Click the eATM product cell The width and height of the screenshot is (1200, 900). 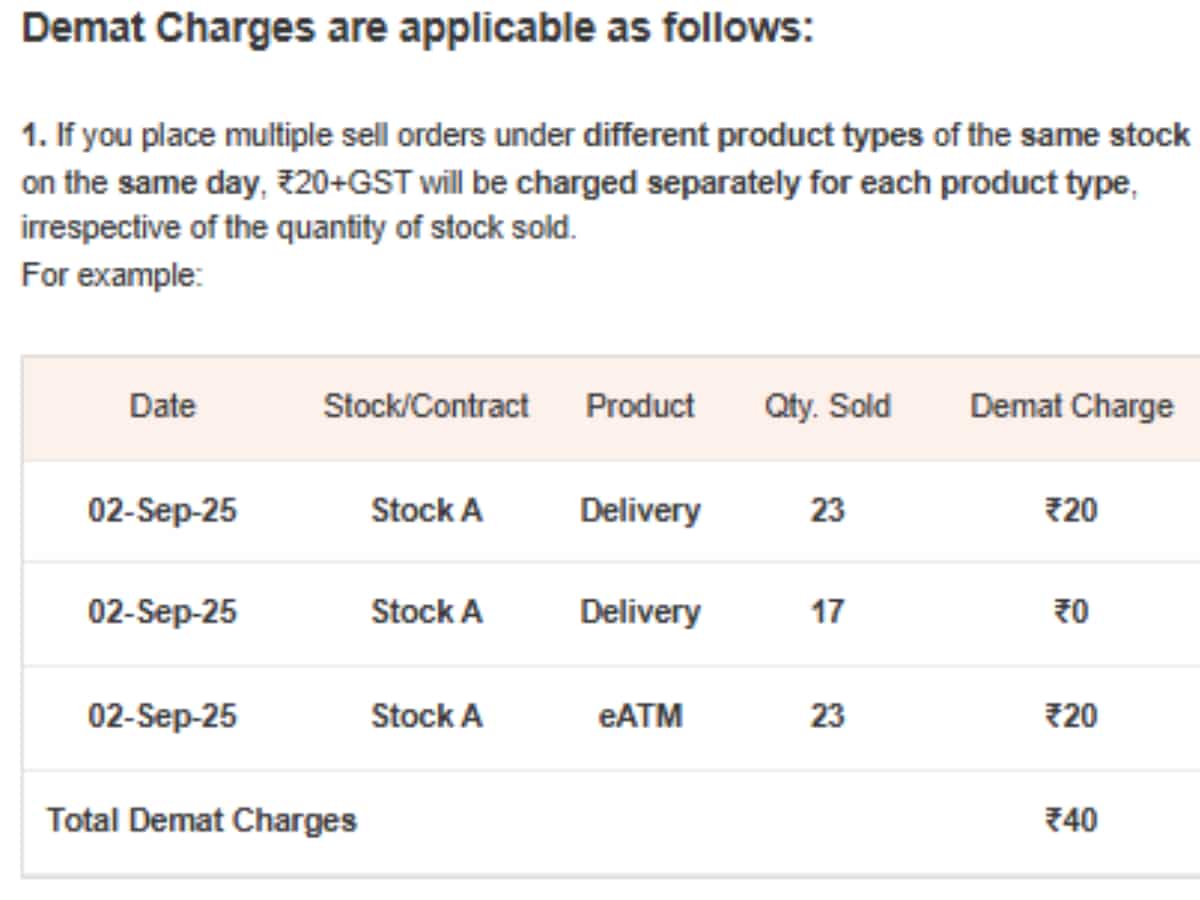640,716
